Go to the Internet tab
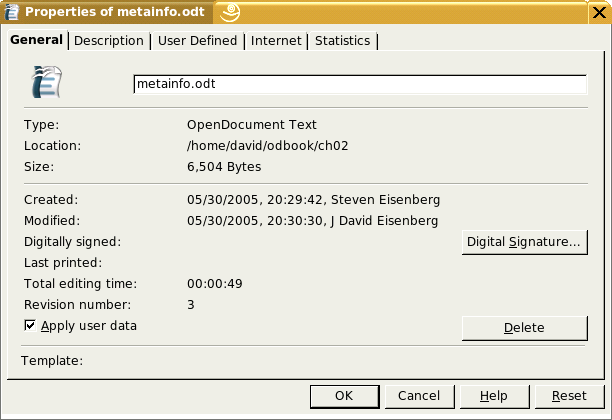 click(276, 41)
